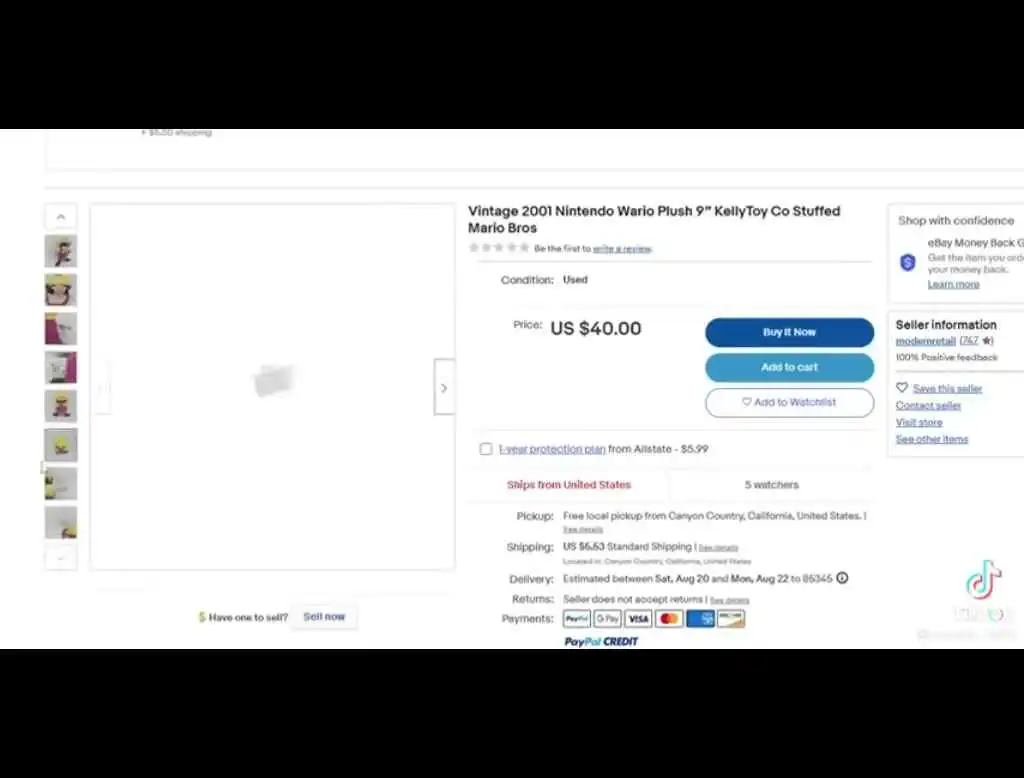The image size is (1024, 778).
Task: Select the first Wario plush thumbnail
Action: (61, 251)
